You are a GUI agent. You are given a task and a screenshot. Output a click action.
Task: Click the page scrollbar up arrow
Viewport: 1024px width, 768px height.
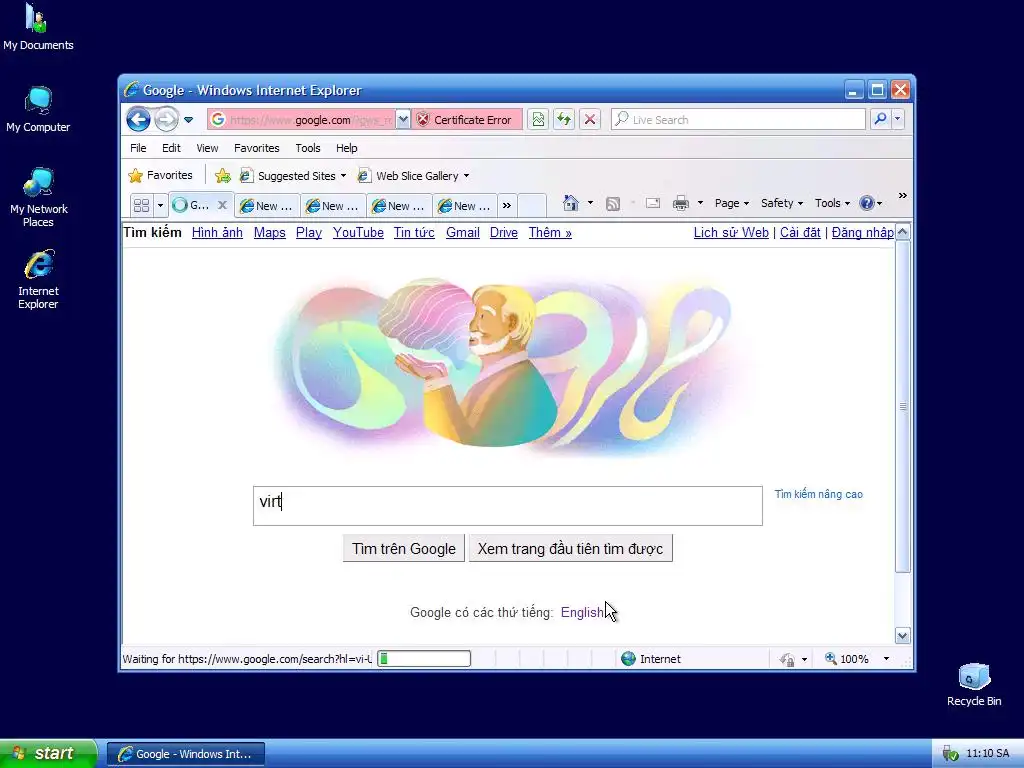coord(903,232)
